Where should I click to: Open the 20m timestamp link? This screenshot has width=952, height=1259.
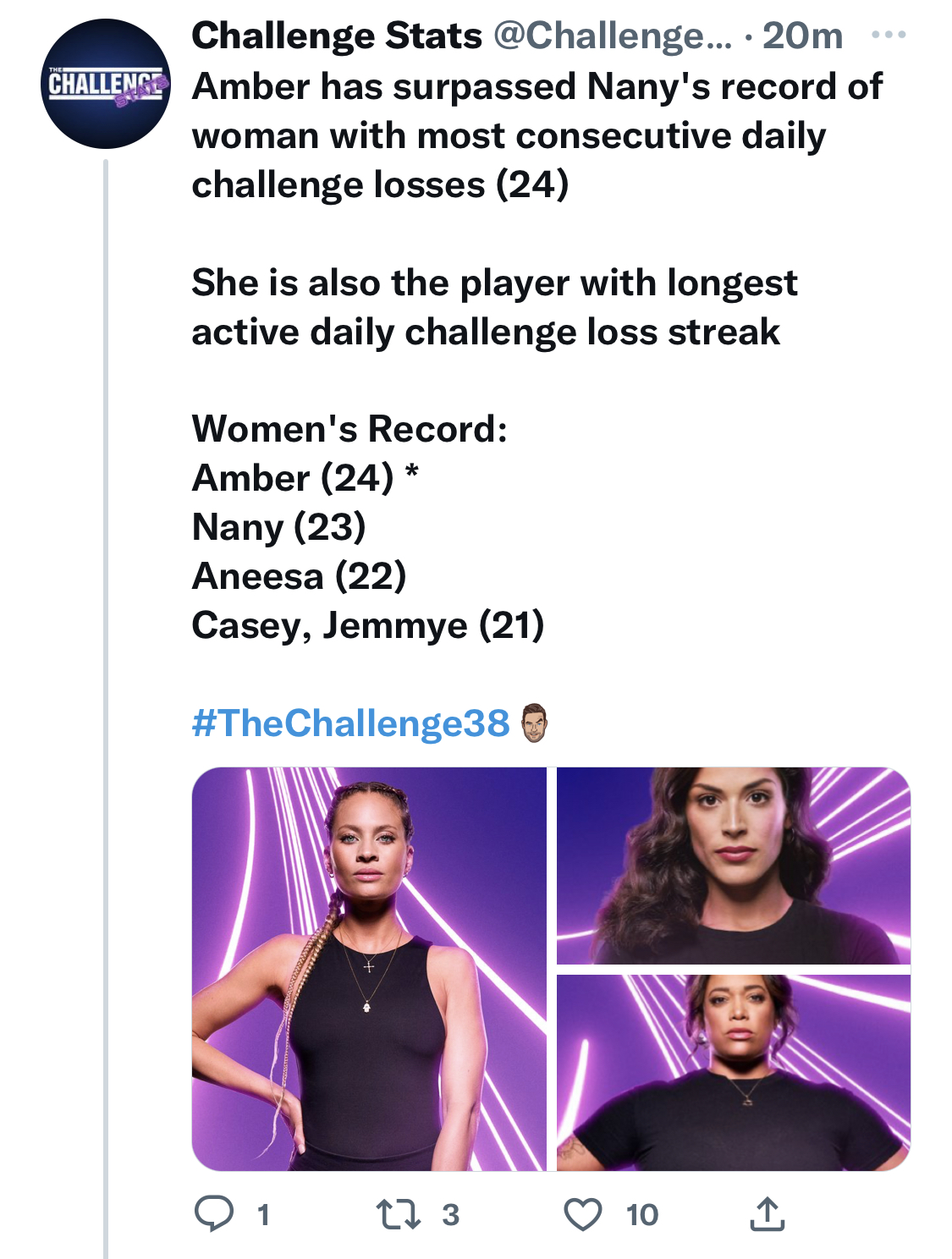(x=802, y=36)
